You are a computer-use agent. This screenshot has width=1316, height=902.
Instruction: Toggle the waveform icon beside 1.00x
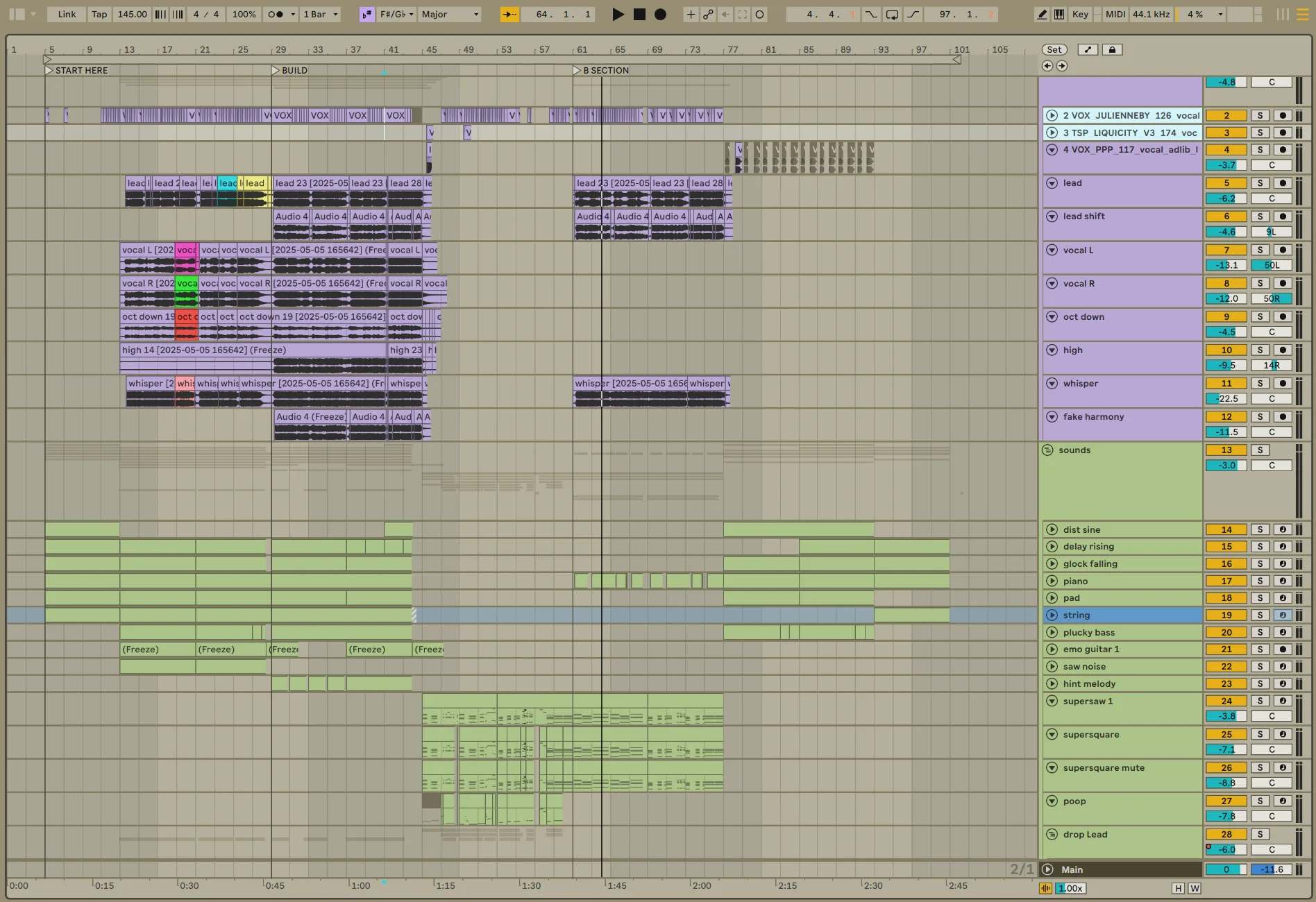click(1045, 888)
